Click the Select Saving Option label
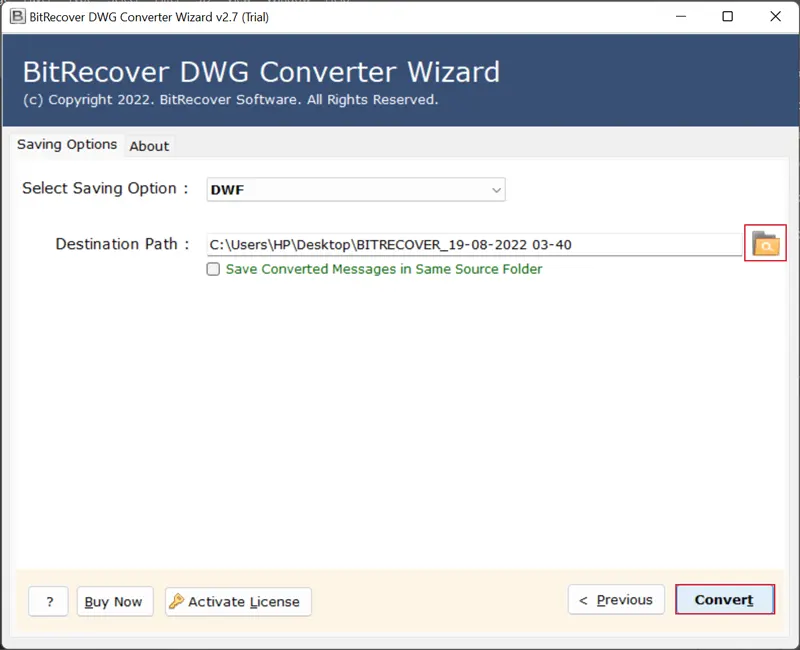The height and width of the screenshot is (650, 800). (105, 188)
